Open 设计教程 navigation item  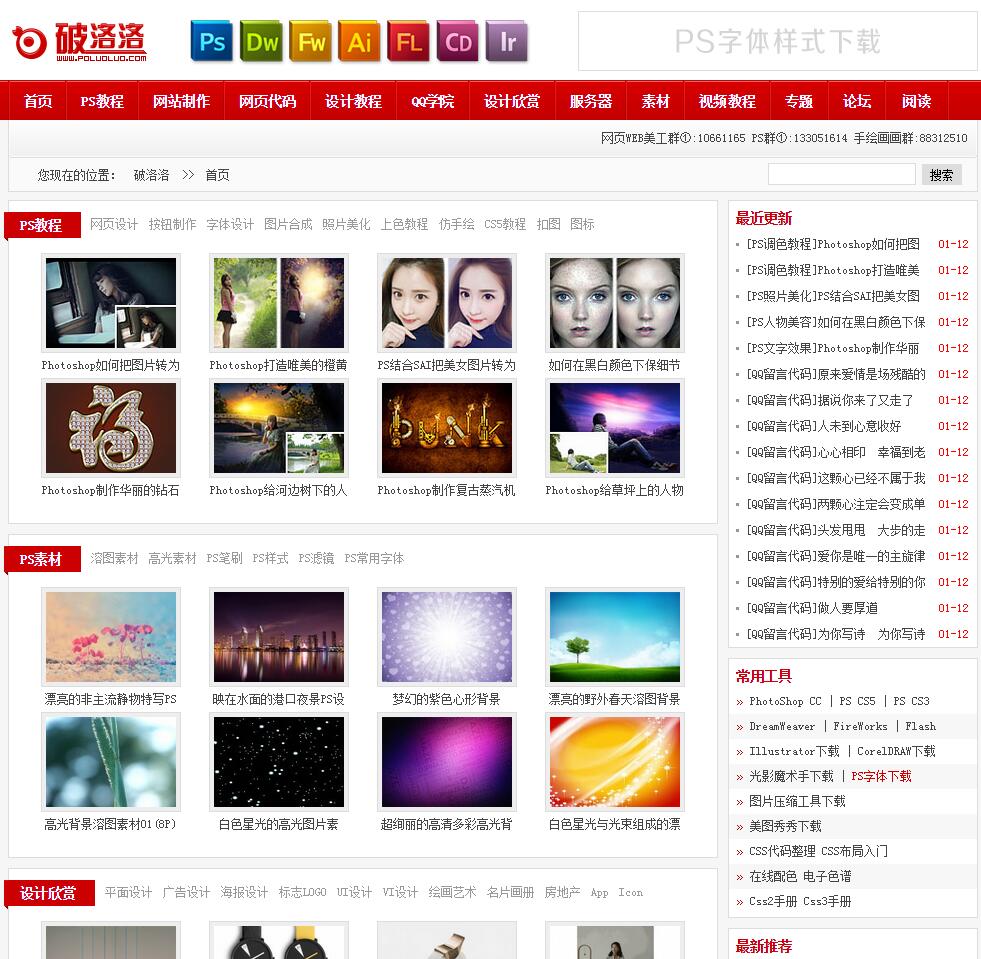point(353,101)
